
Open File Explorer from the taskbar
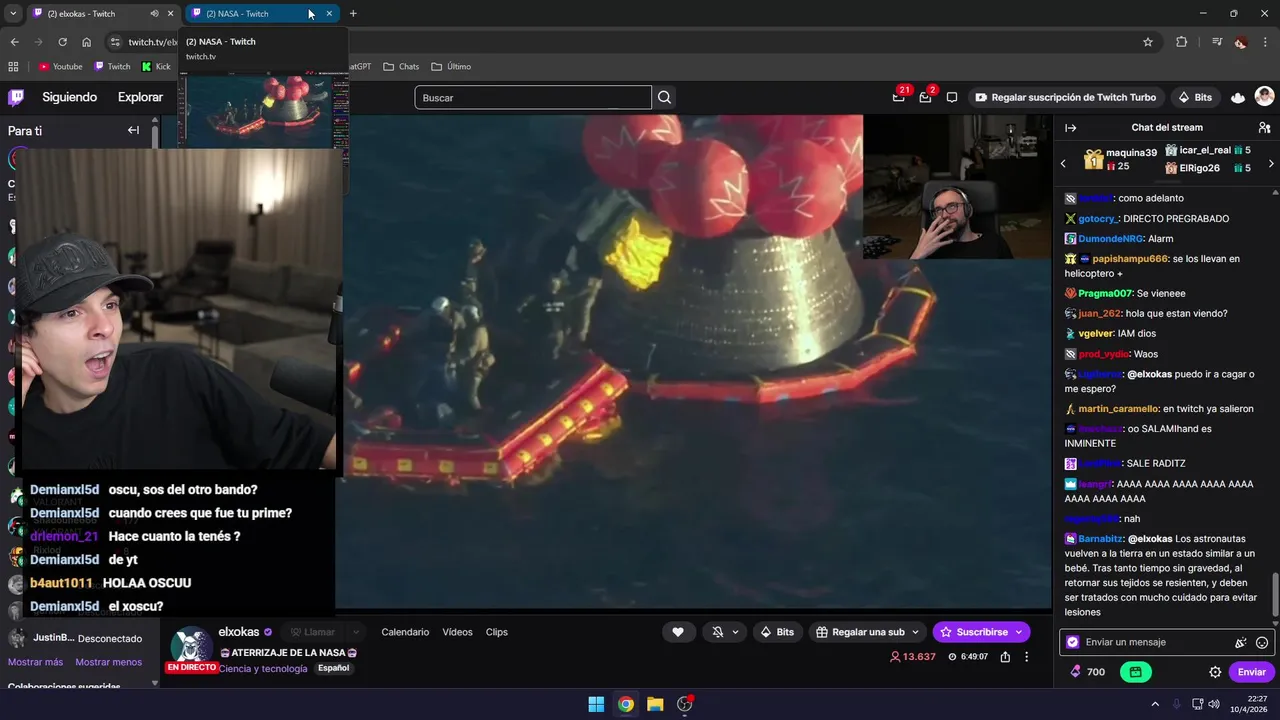[x=655, y=704]
